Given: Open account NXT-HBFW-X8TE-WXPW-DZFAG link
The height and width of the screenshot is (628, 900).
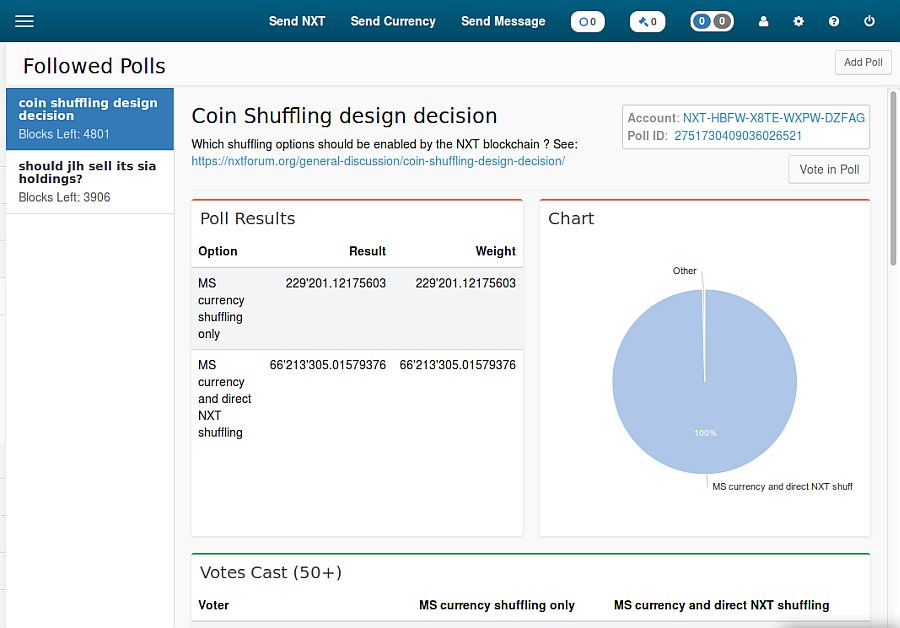Looking at the screenshot, I should [x=773, y=118].
